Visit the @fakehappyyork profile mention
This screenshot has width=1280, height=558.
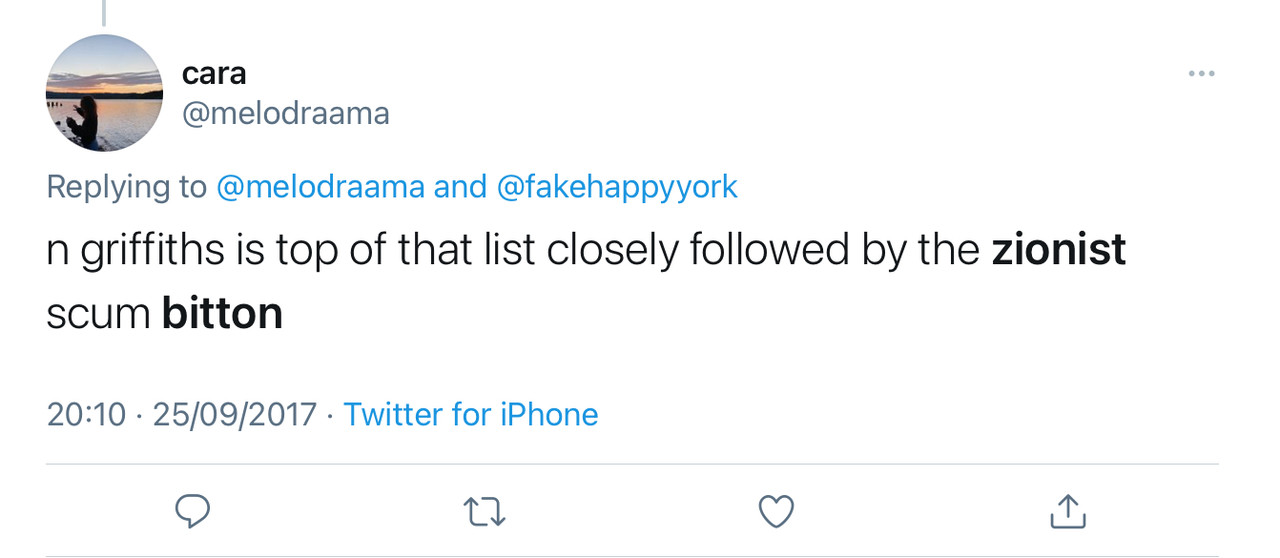click(x=616, y=187)
